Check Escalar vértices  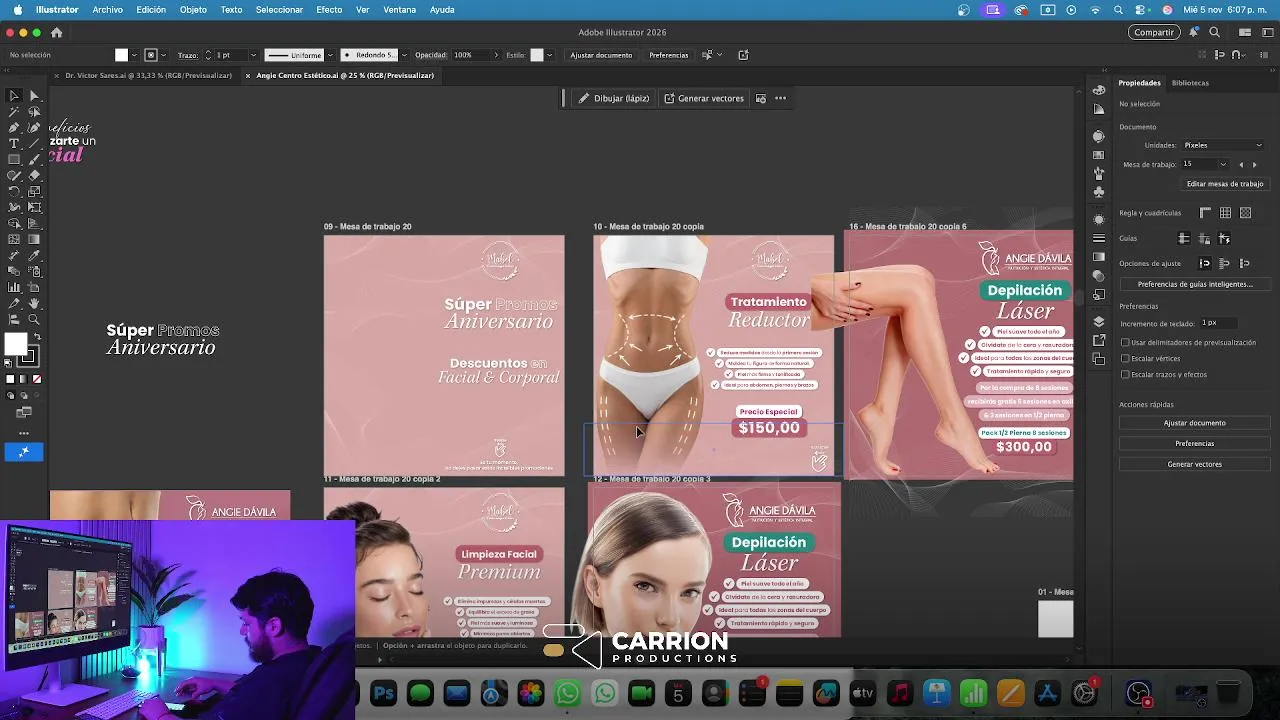click(x=1125, y=358)
